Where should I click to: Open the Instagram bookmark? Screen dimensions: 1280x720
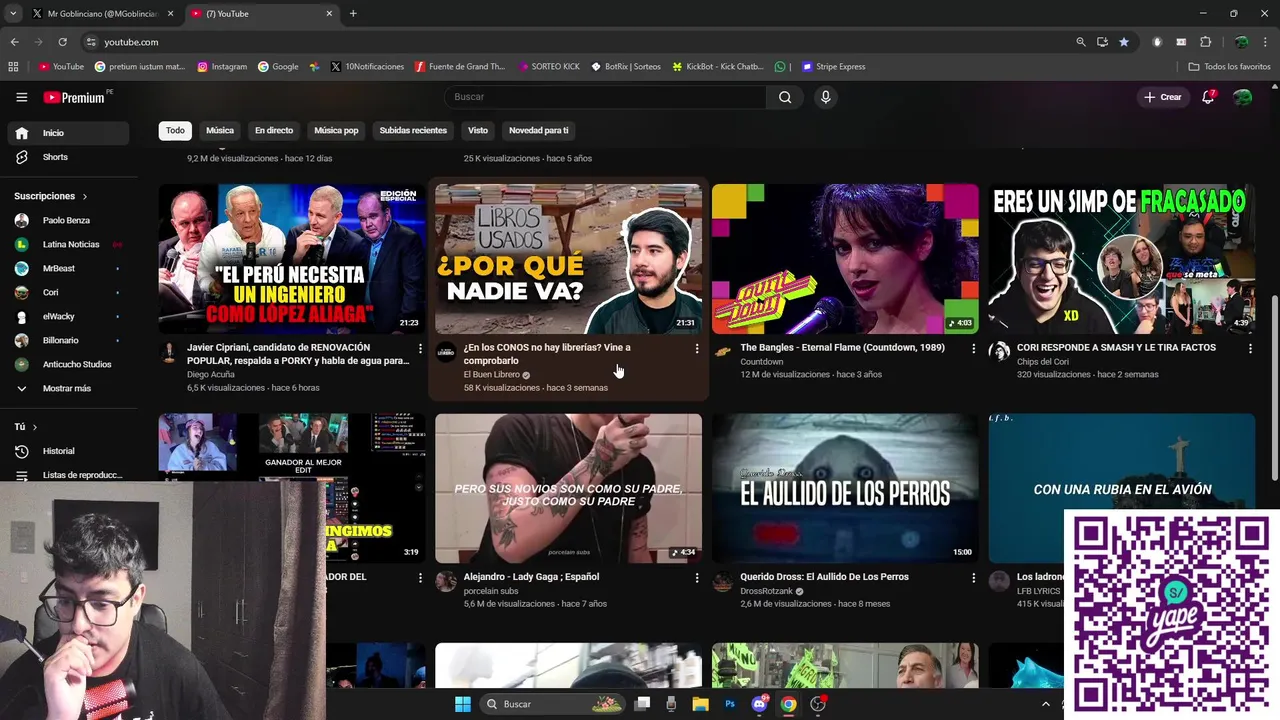[222, 67]
